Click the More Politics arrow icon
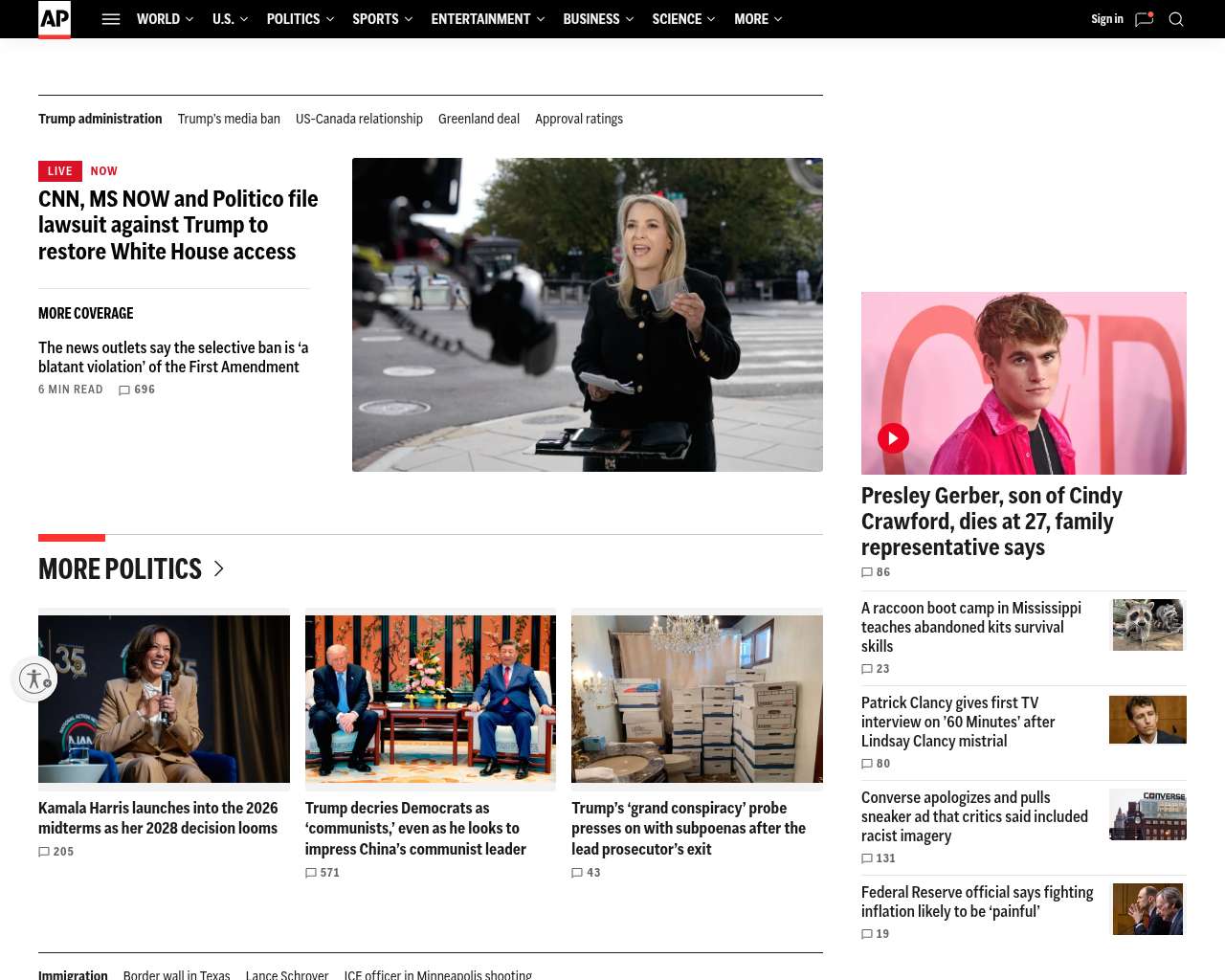Viewport: 1225px width, 980px height. coord(218,568)
